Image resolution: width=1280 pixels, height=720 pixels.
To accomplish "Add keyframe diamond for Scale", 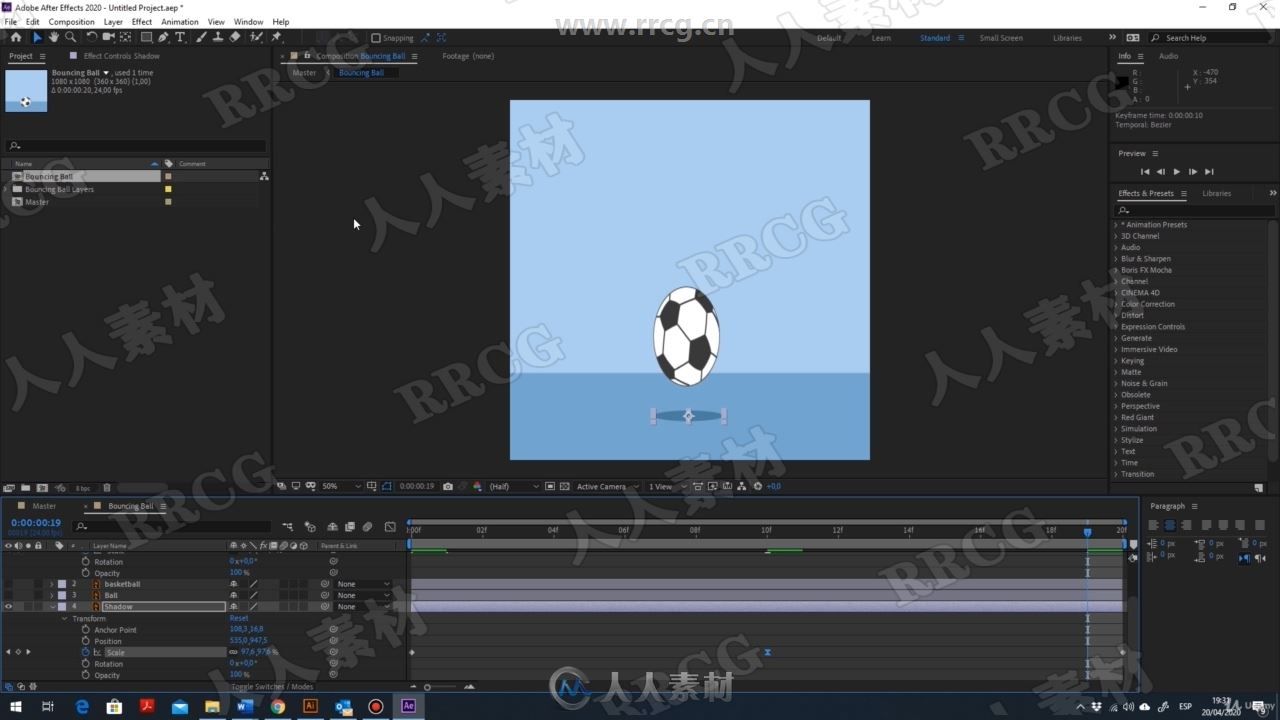I will pyautogui.click(x=17, y=652).
